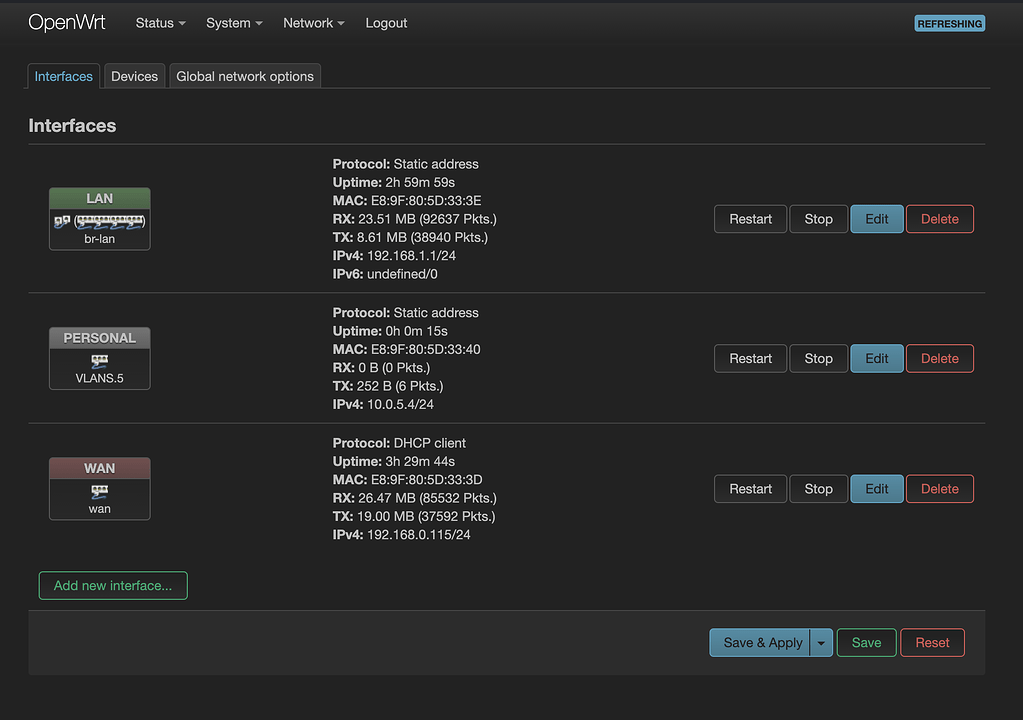Click the gray PERSONAL interface badge

(99, 338)
